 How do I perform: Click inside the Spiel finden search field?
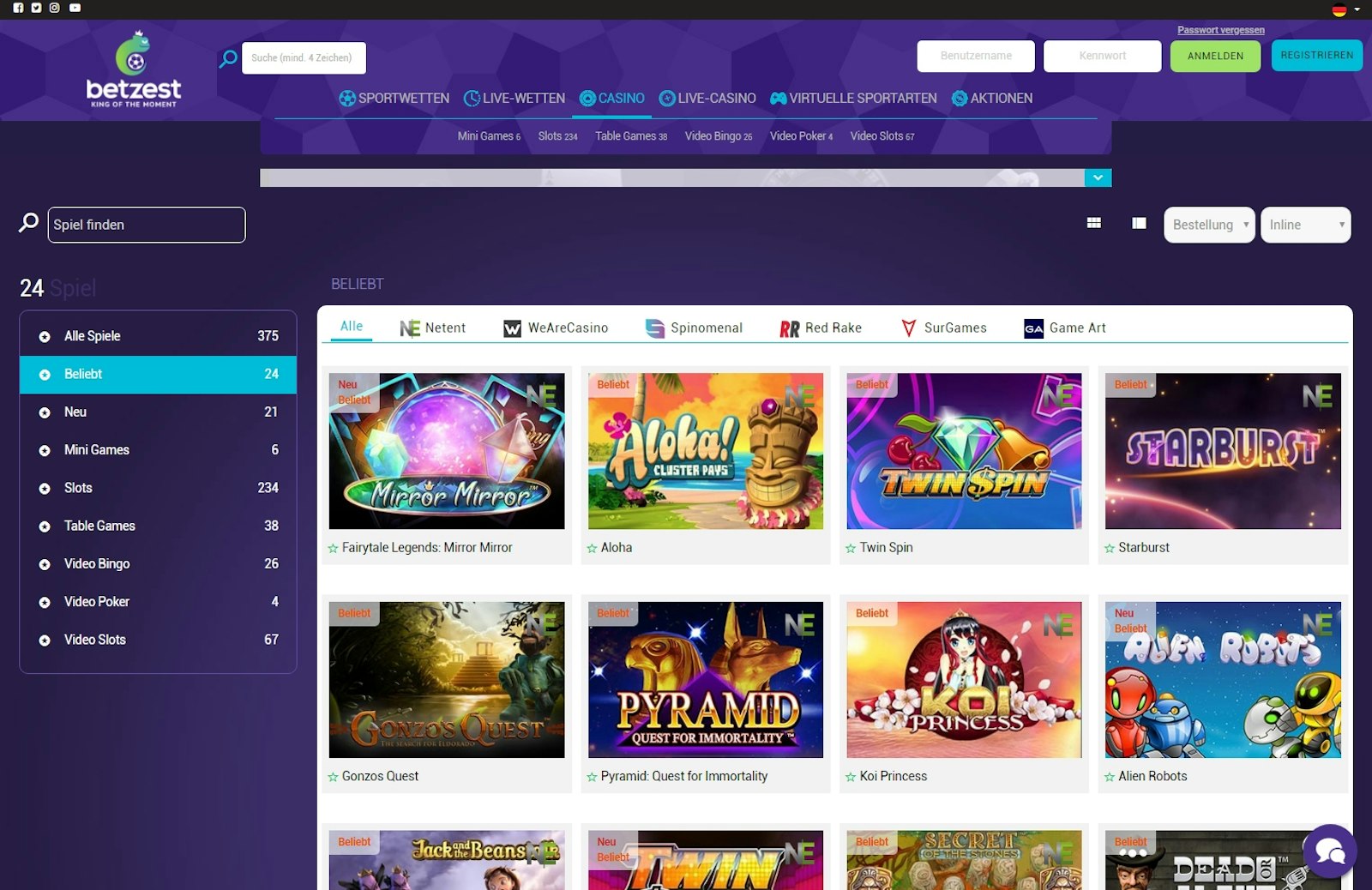tap(147, 225)
